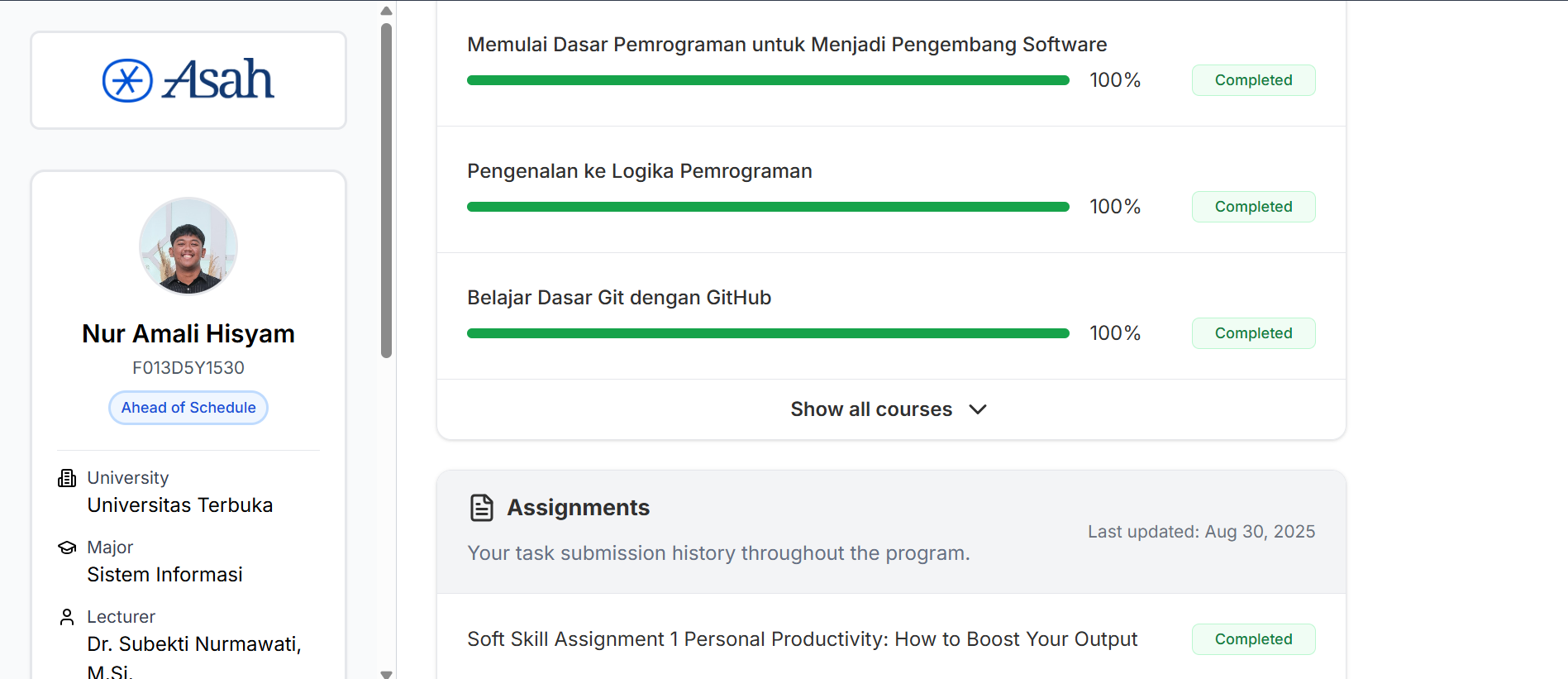
Task: Click Nur Amali Hisyam's profile photo
Action: (188, 246)
